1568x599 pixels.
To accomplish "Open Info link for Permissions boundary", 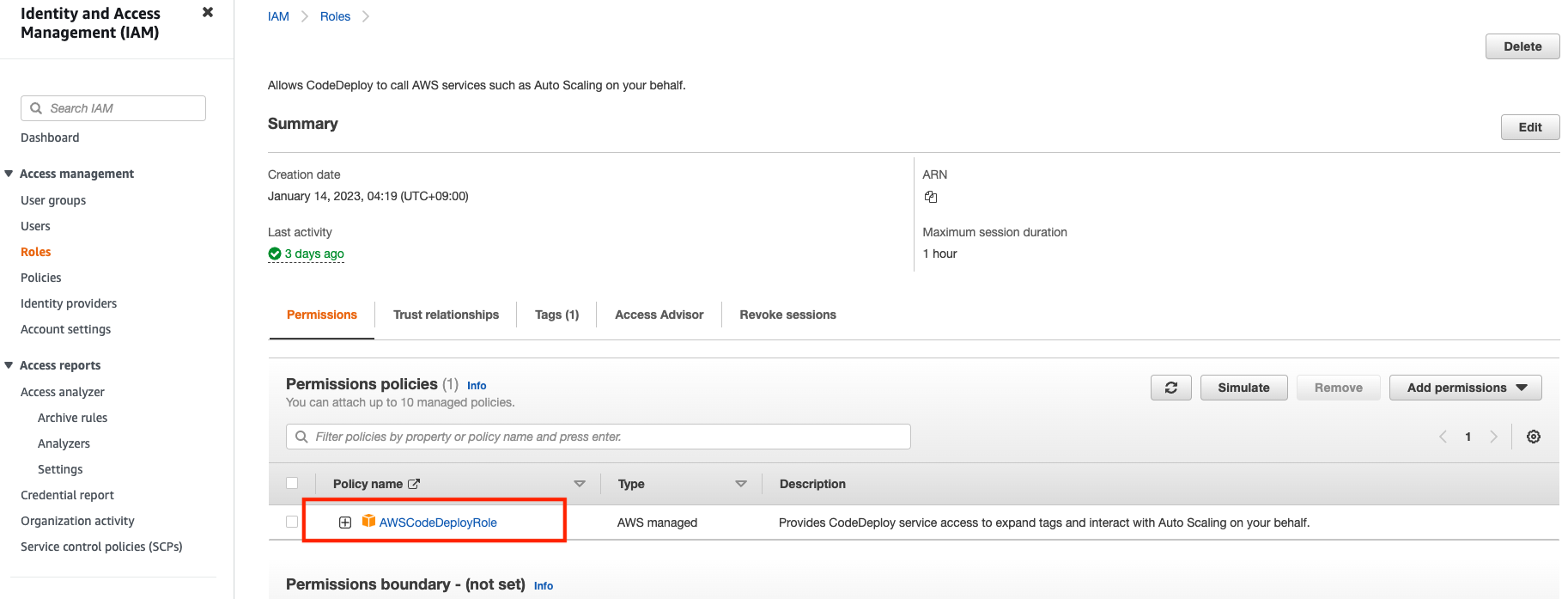I will (x=544, y=586).
